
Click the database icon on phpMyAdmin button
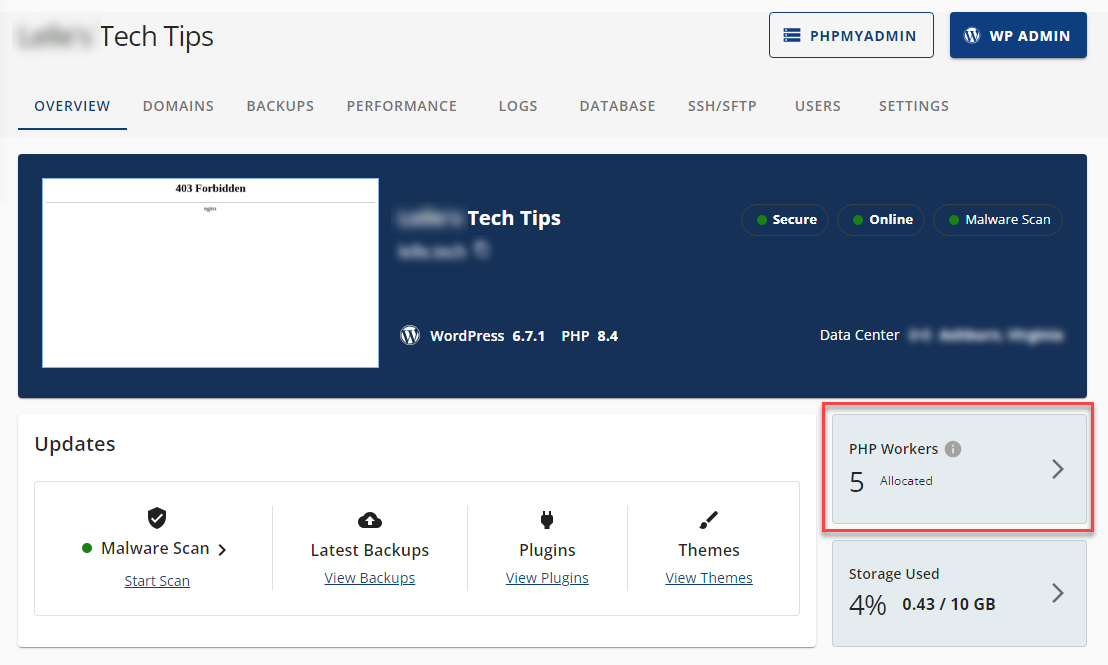[x=792, y=35]
